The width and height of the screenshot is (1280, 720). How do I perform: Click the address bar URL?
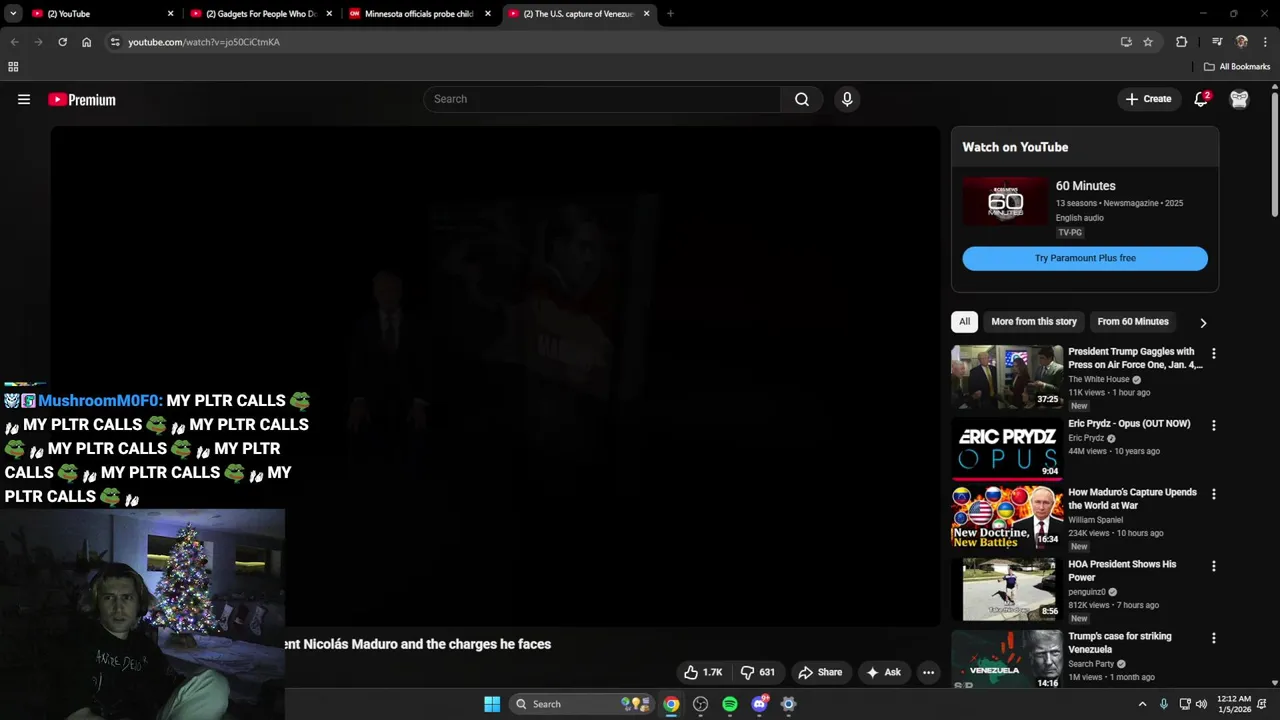pyautogui.click(x=204, y=42)
